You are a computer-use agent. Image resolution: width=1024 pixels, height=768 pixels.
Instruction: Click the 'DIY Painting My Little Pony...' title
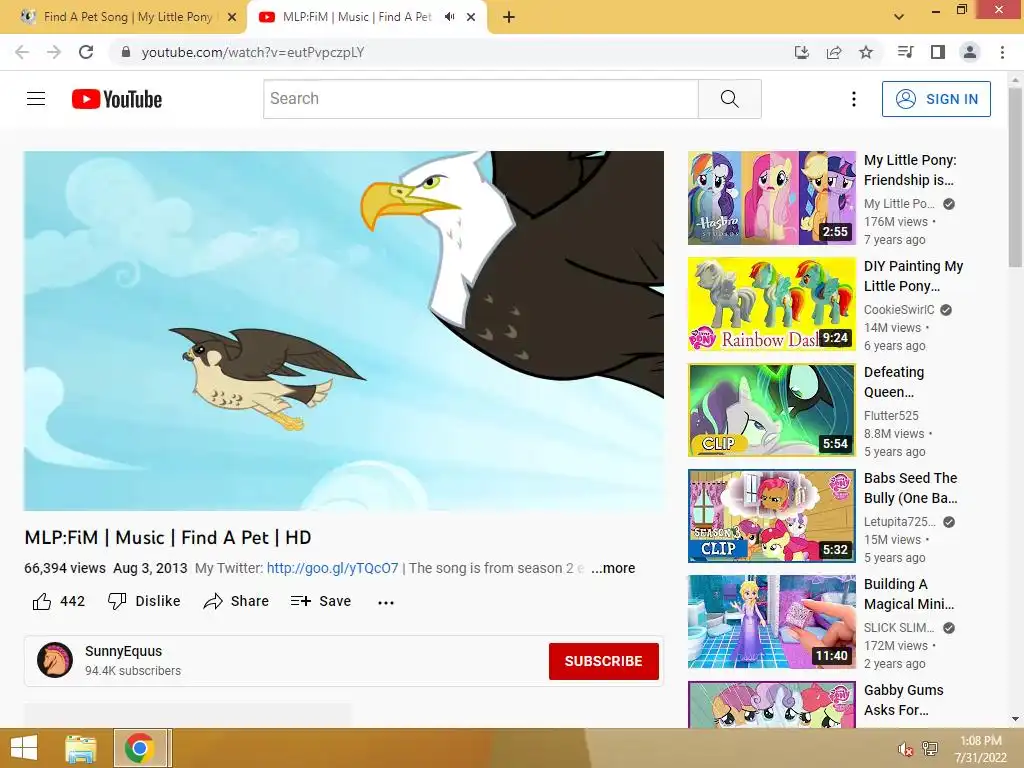(x=913, y=276)
